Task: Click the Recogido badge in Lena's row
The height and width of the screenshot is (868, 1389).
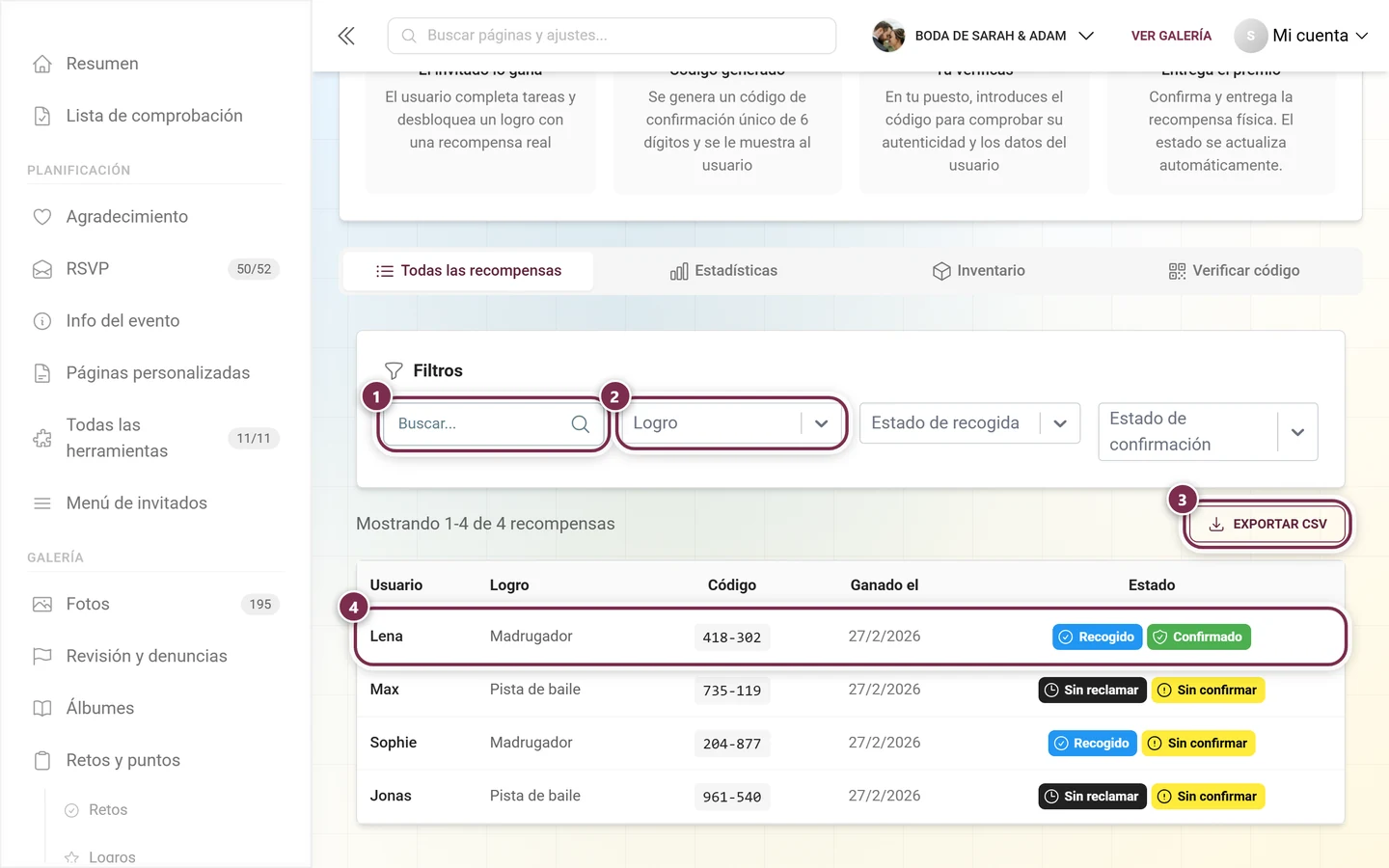Action: point(1097,637)
